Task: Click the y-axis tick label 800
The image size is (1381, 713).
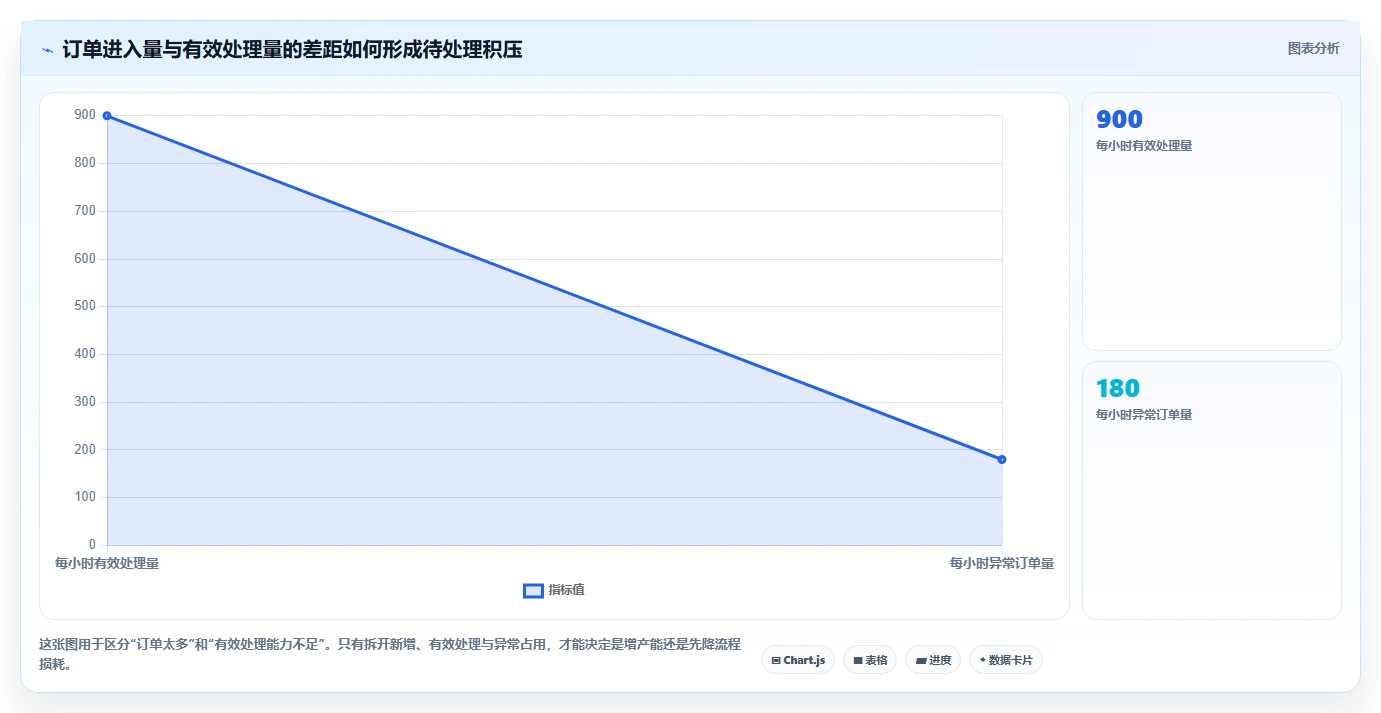Action: click(x=85, y=163)
